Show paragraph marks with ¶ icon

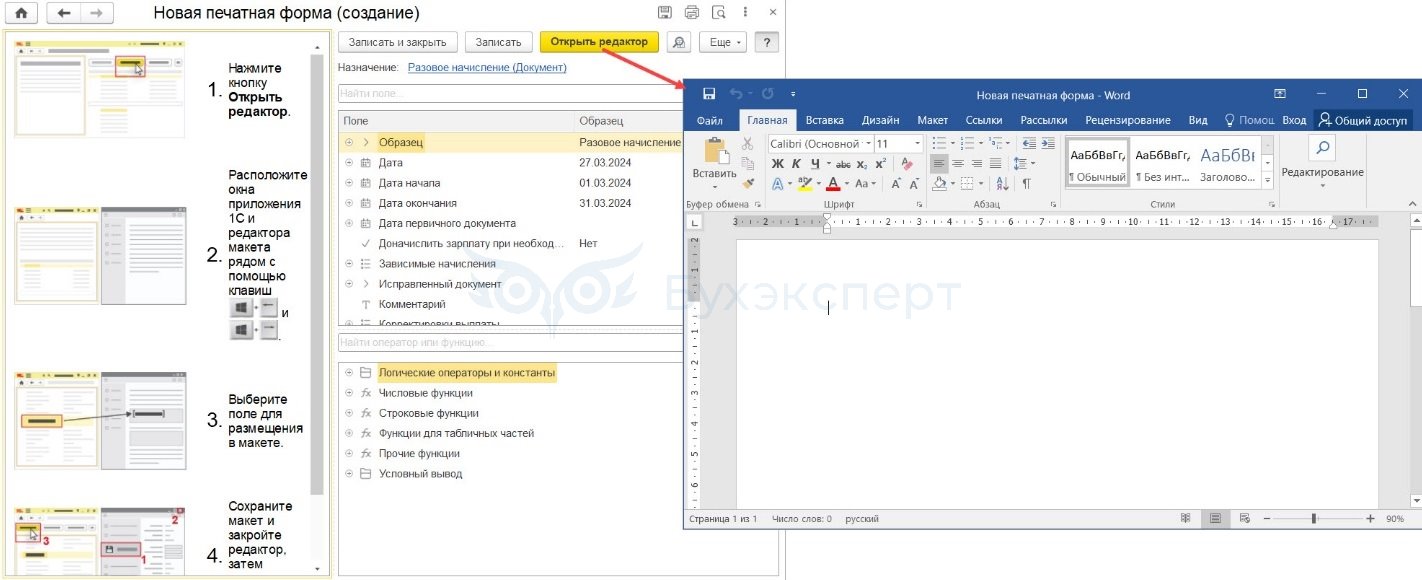click(1026, 184)
